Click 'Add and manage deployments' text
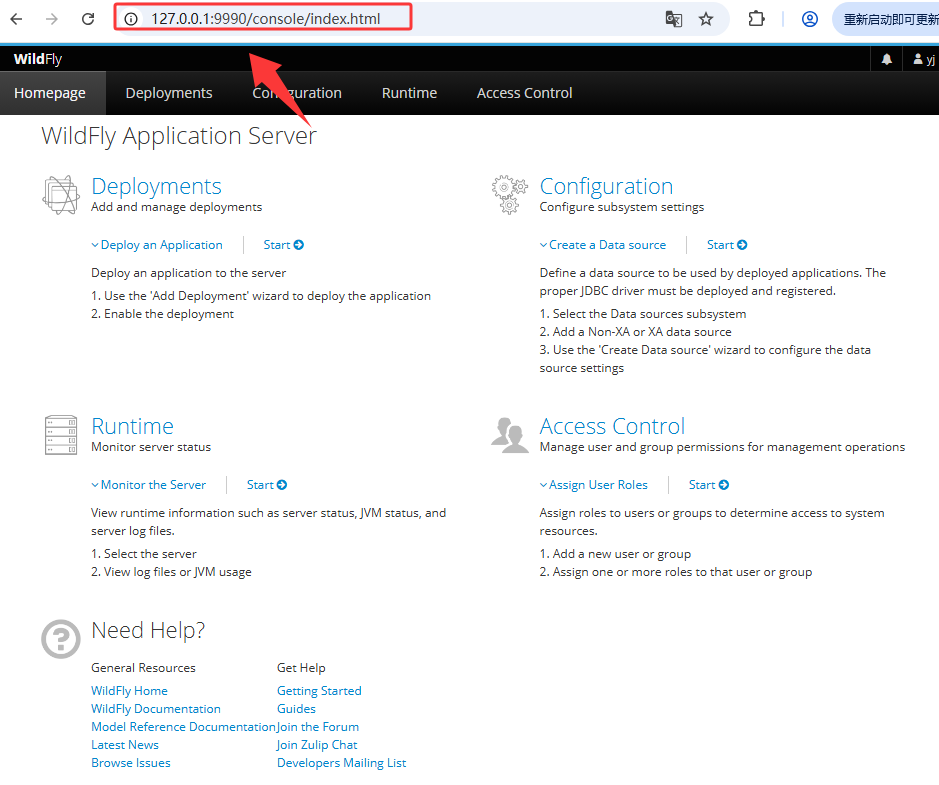Viewport: 939px width, 785px height. (x=177, y=207)
